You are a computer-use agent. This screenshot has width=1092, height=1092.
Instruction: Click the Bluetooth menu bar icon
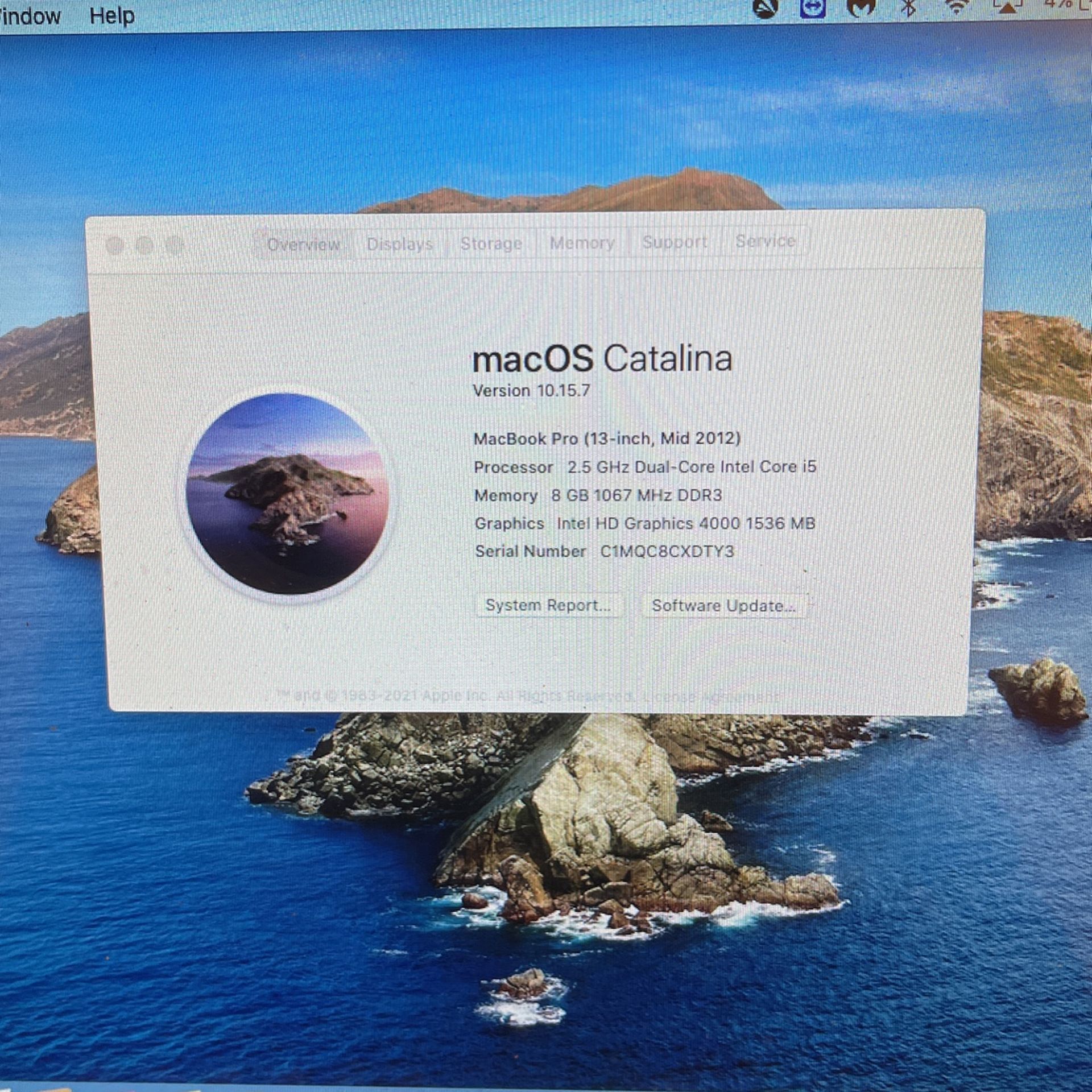coord(908,7)
